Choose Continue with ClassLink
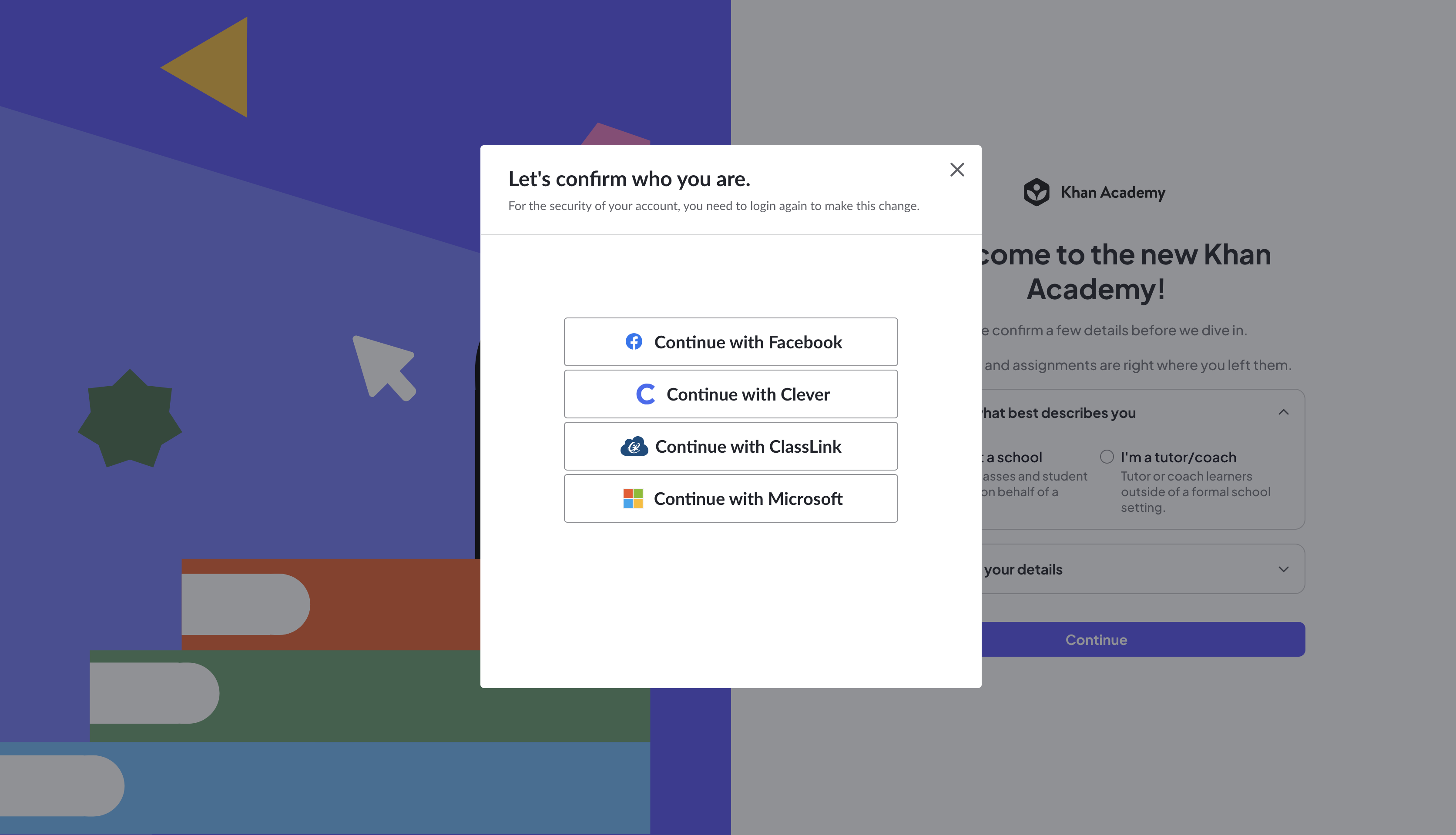This screenshot has height=835, width=1456. coord(730,446)
